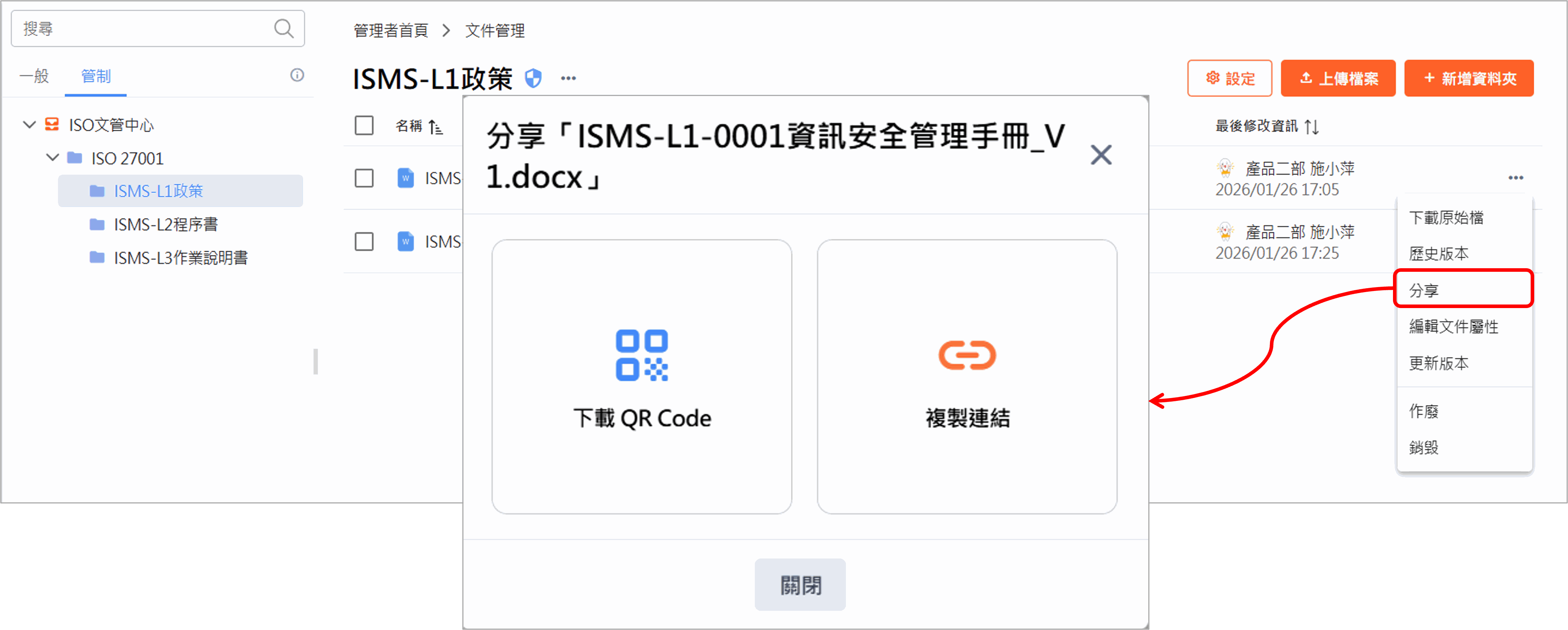Click the 關閉 button in dialog
This screenshot has height=630, width=1568.
tap(800, 585)
